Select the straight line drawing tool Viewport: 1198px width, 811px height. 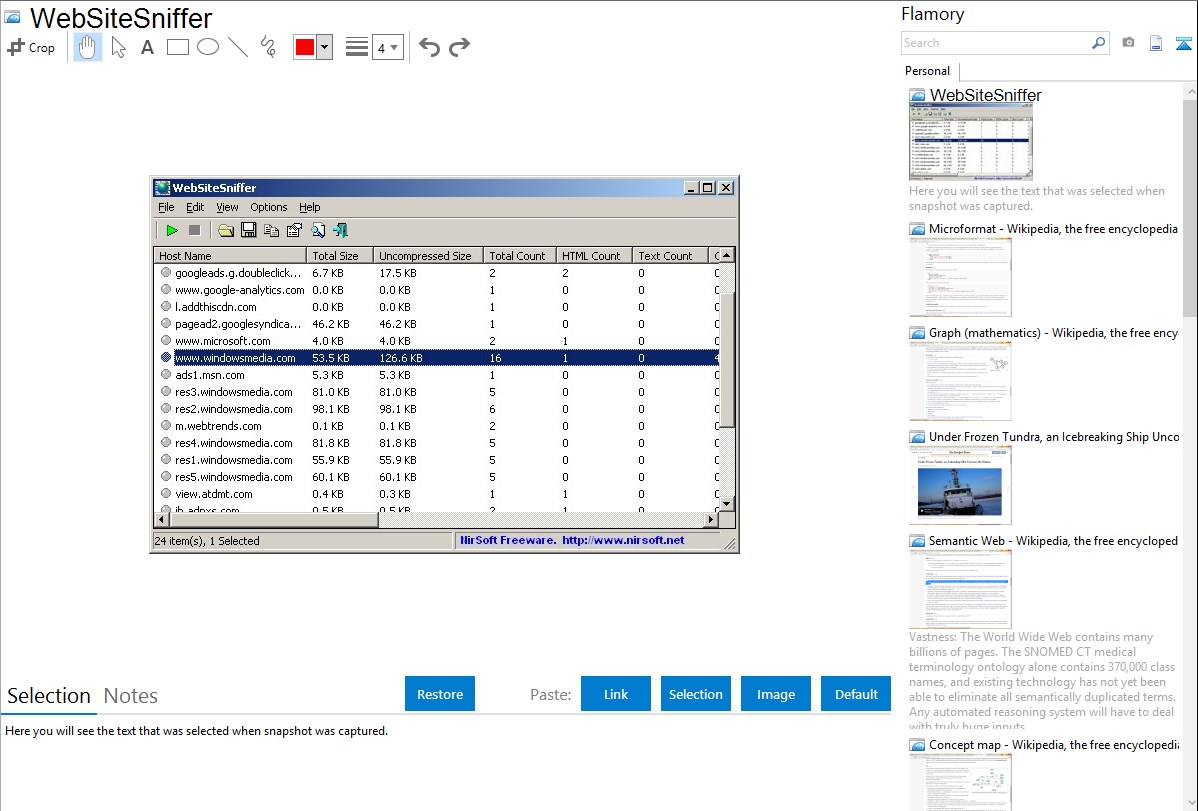(x=237, y=47)
